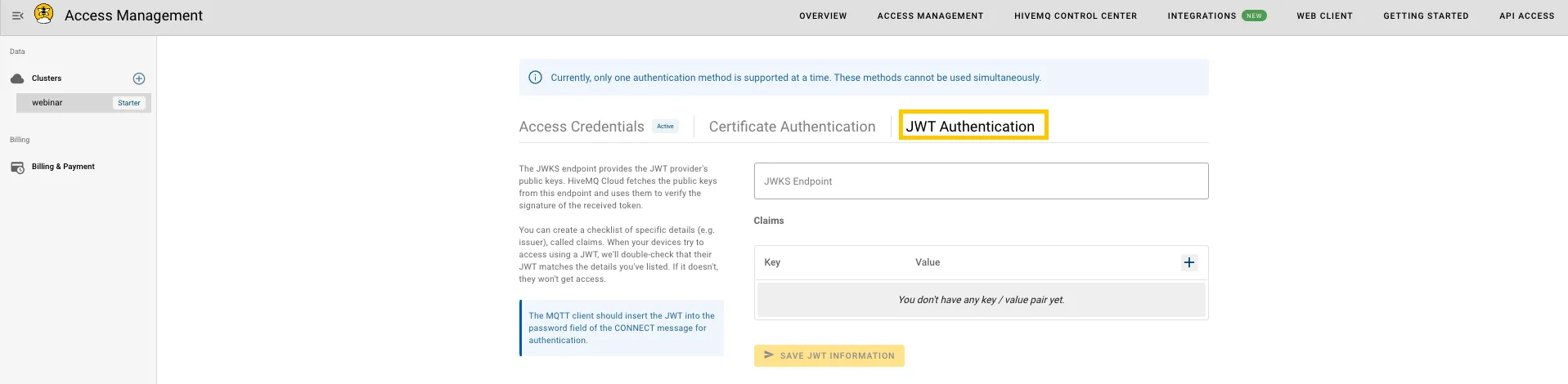
Task: Collapse the sidebar menu icon
Action: pyautogui.click(x=17, y=16)
